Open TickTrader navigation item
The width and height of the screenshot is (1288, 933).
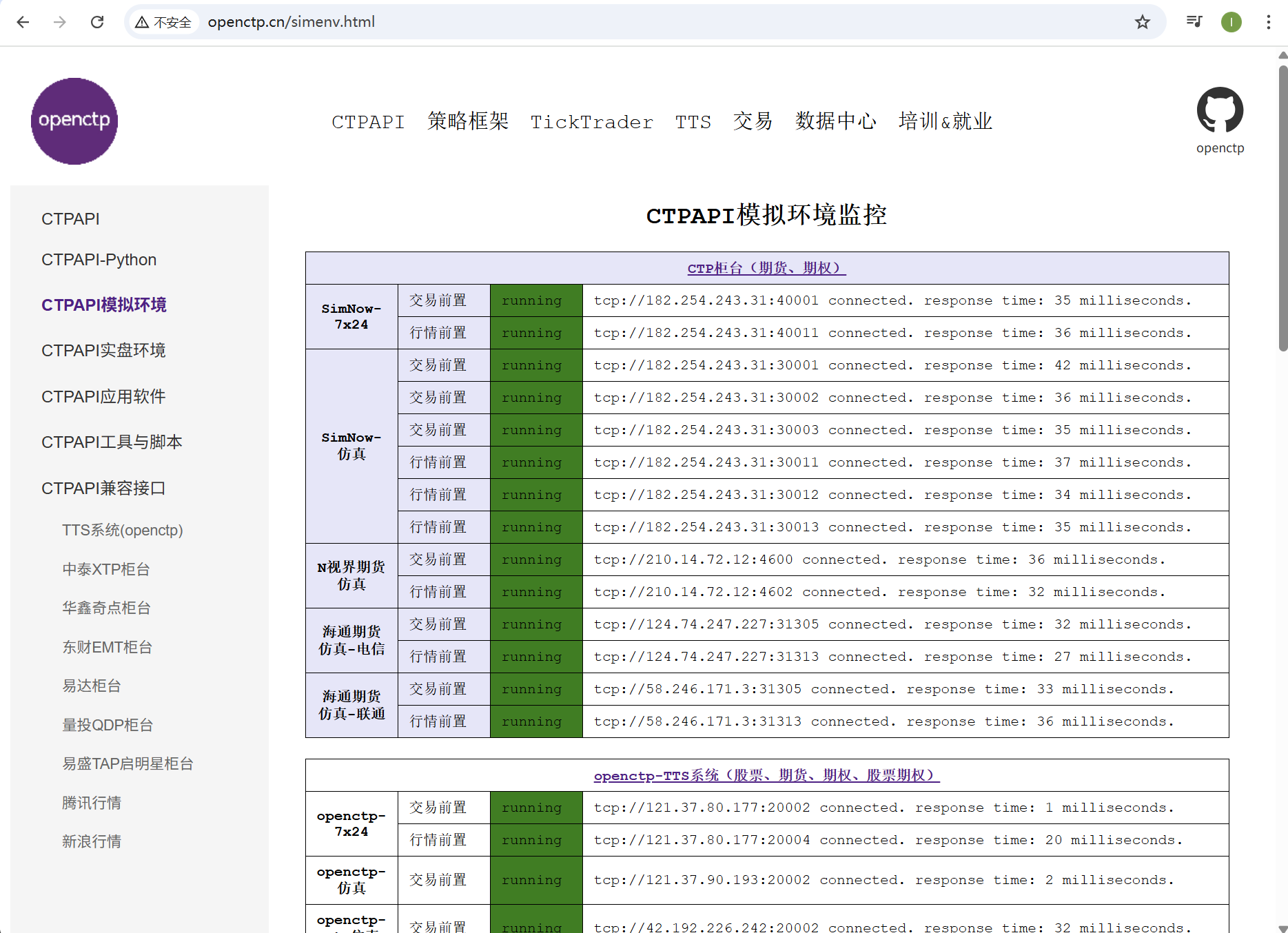tap(592, 122)
